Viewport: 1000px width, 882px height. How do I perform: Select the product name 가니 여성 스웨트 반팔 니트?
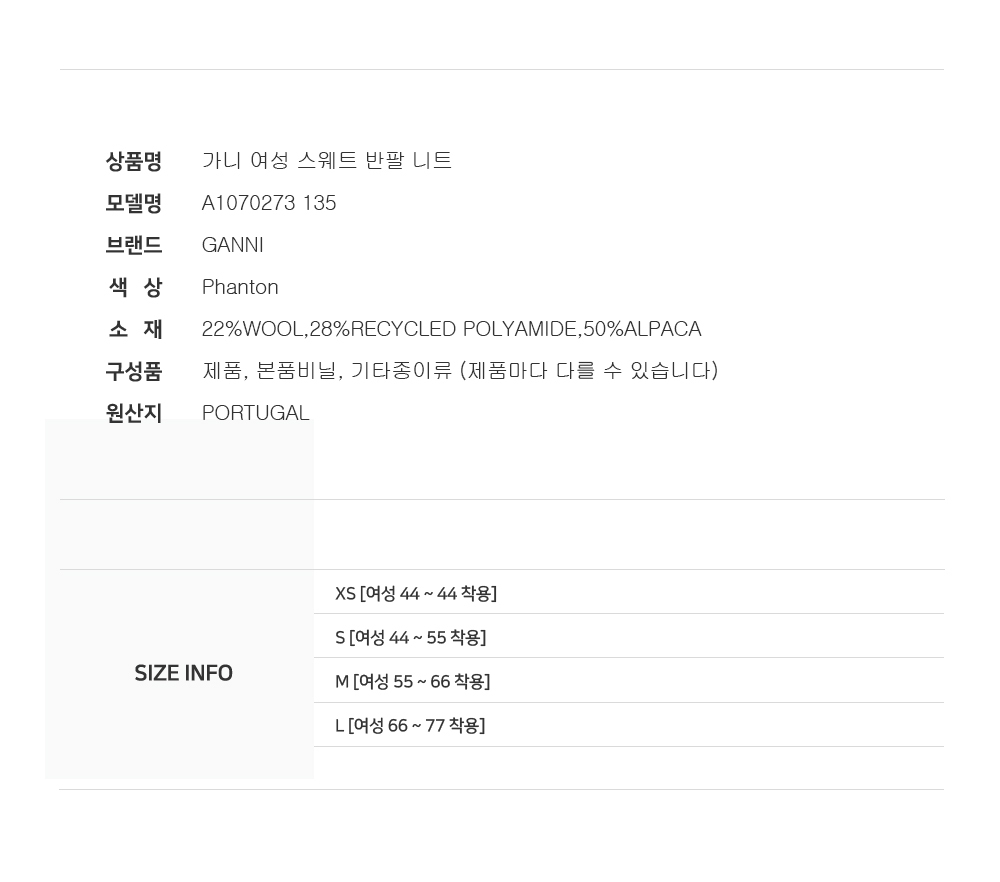(327, 161)
